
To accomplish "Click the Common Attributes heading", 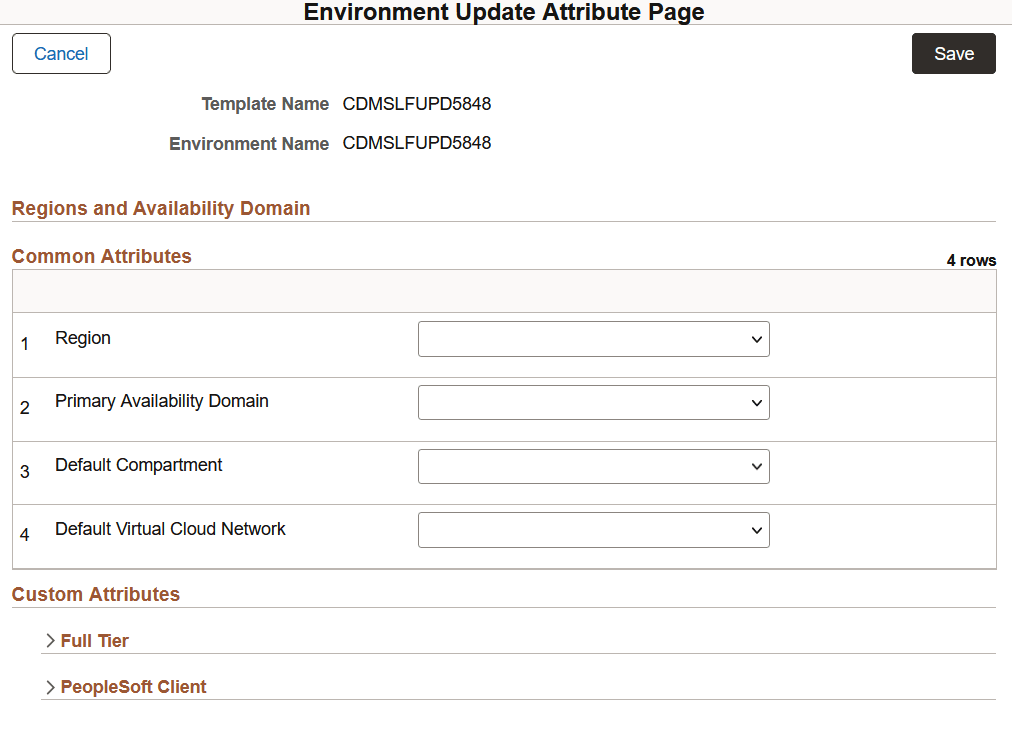I will point(101,256).
